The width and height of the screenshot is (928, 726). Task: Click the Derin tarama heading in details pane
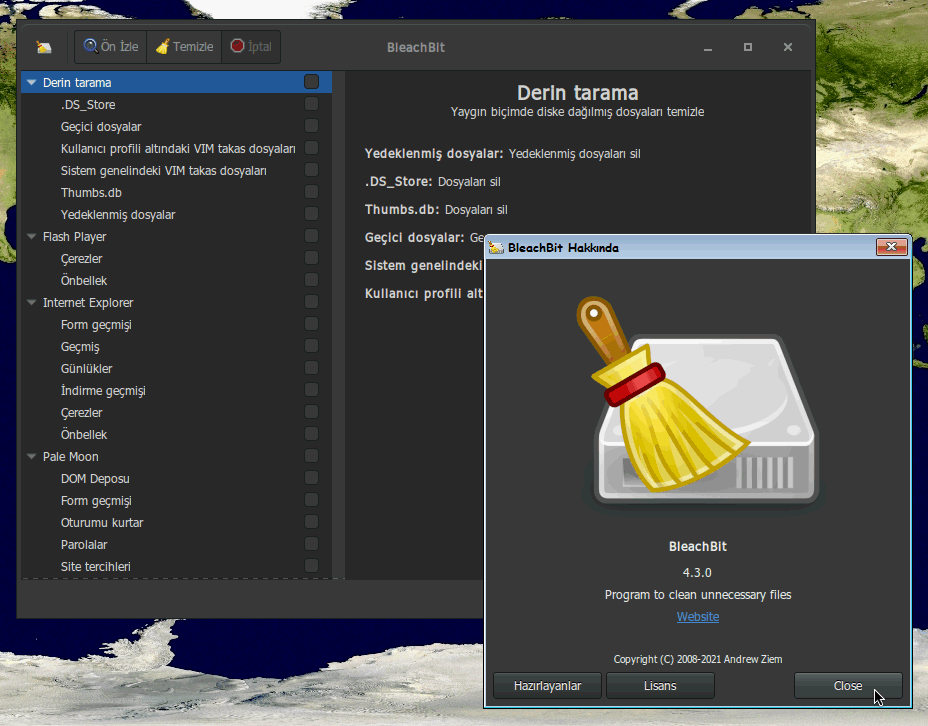(578, 93)
